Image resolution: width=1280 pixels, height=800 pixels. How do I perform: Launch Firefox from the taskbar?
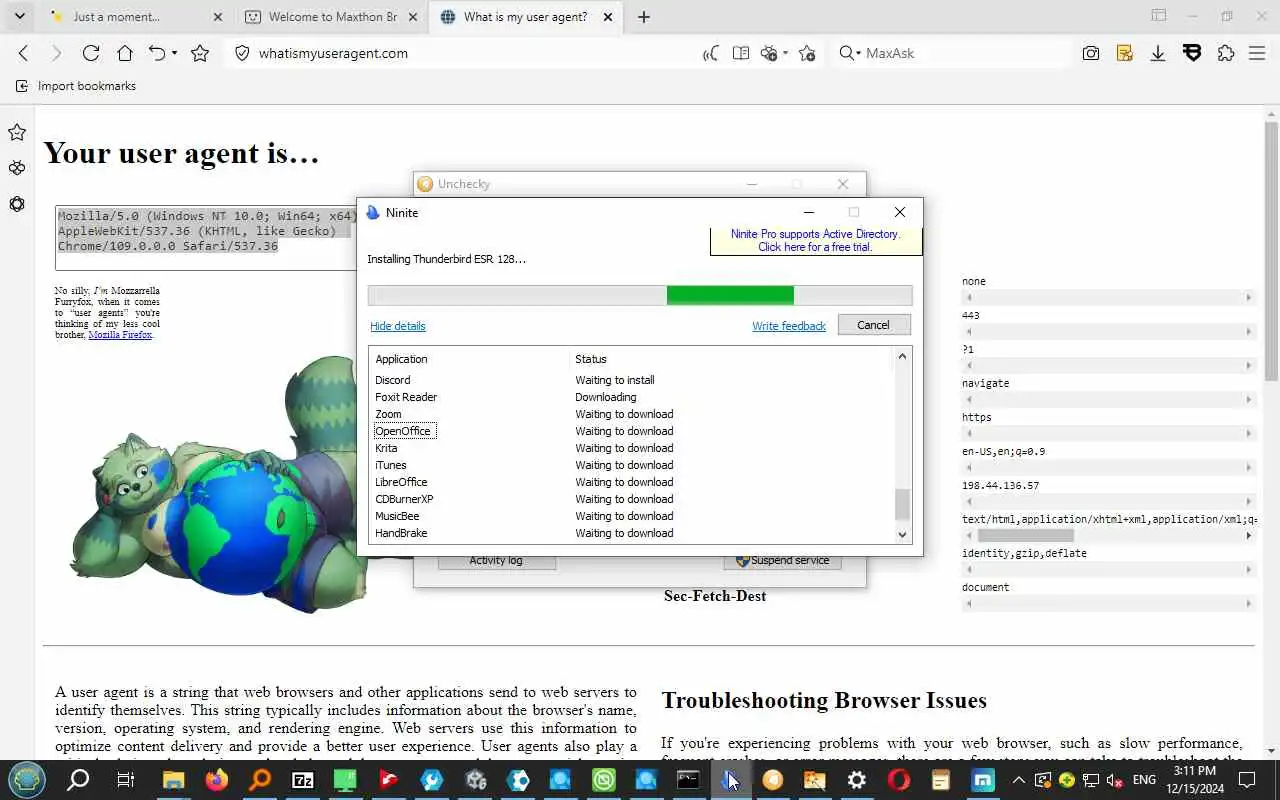(x=216, y=780)
